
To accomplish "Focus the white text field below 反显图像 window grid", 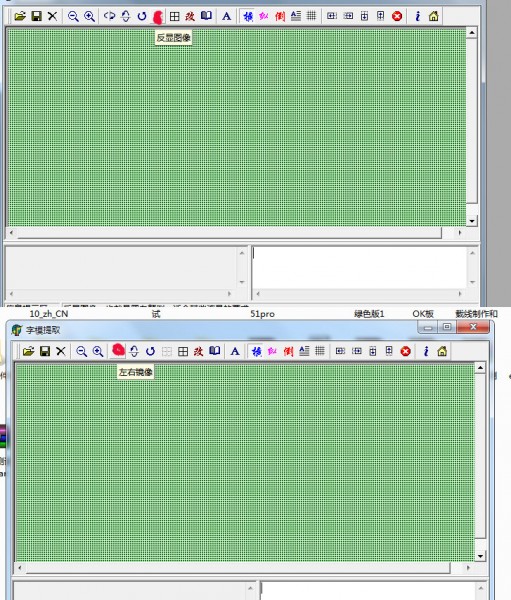I will tap(359, 268).
